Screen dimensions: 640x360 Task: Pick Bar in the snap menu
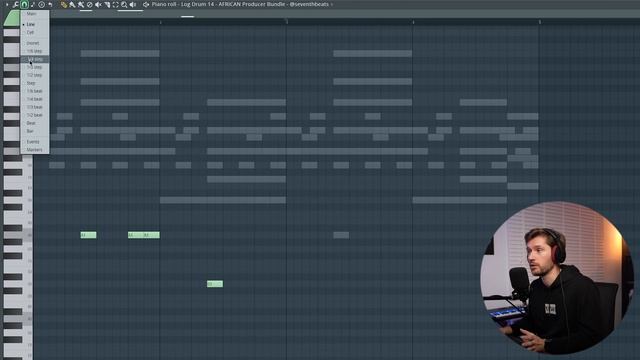pos(35,131)
